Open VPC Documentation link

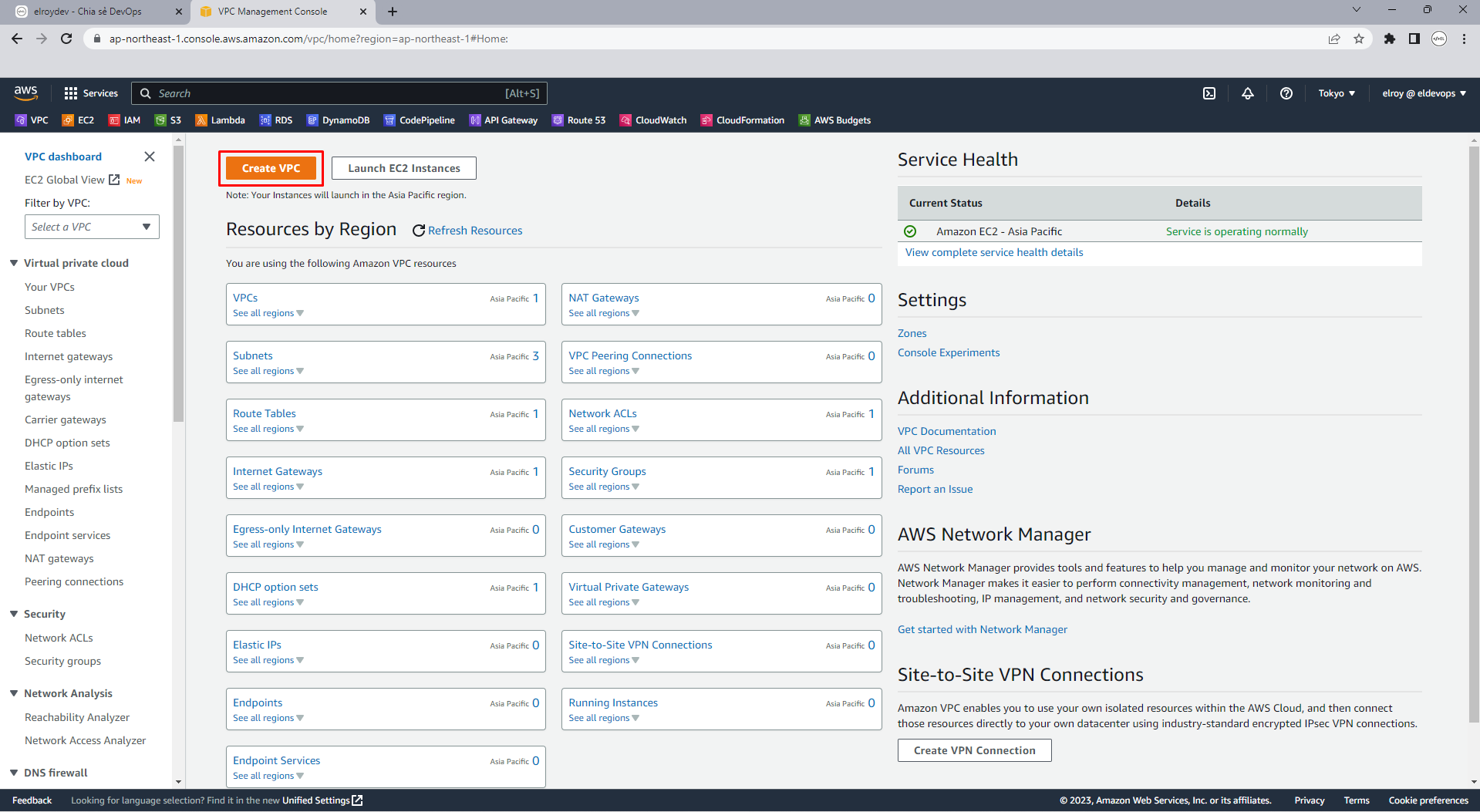[946, 431]
